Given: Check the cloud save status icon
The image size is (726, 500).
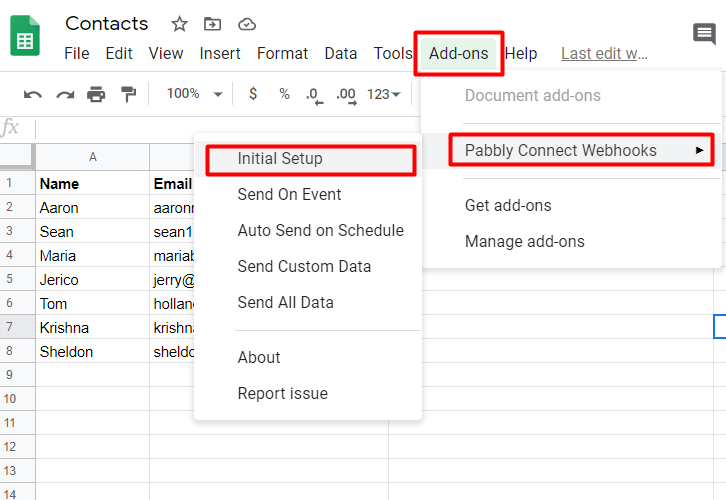Looking at the screenshot, I should click(x=247, y=24).
